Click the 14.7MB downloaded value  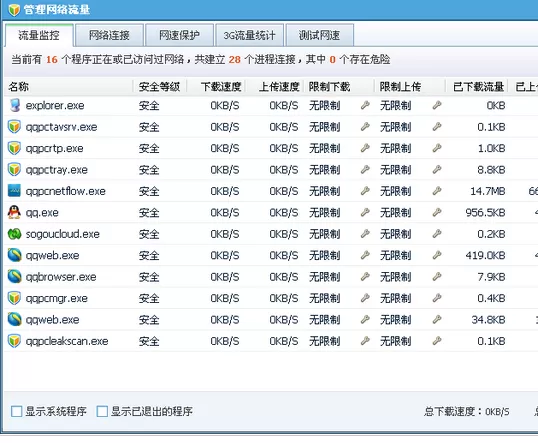[488, 191]
